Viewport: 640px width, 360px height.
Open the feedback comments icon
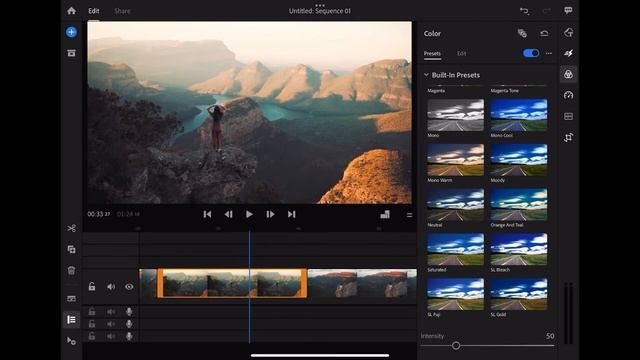[568, 11]
